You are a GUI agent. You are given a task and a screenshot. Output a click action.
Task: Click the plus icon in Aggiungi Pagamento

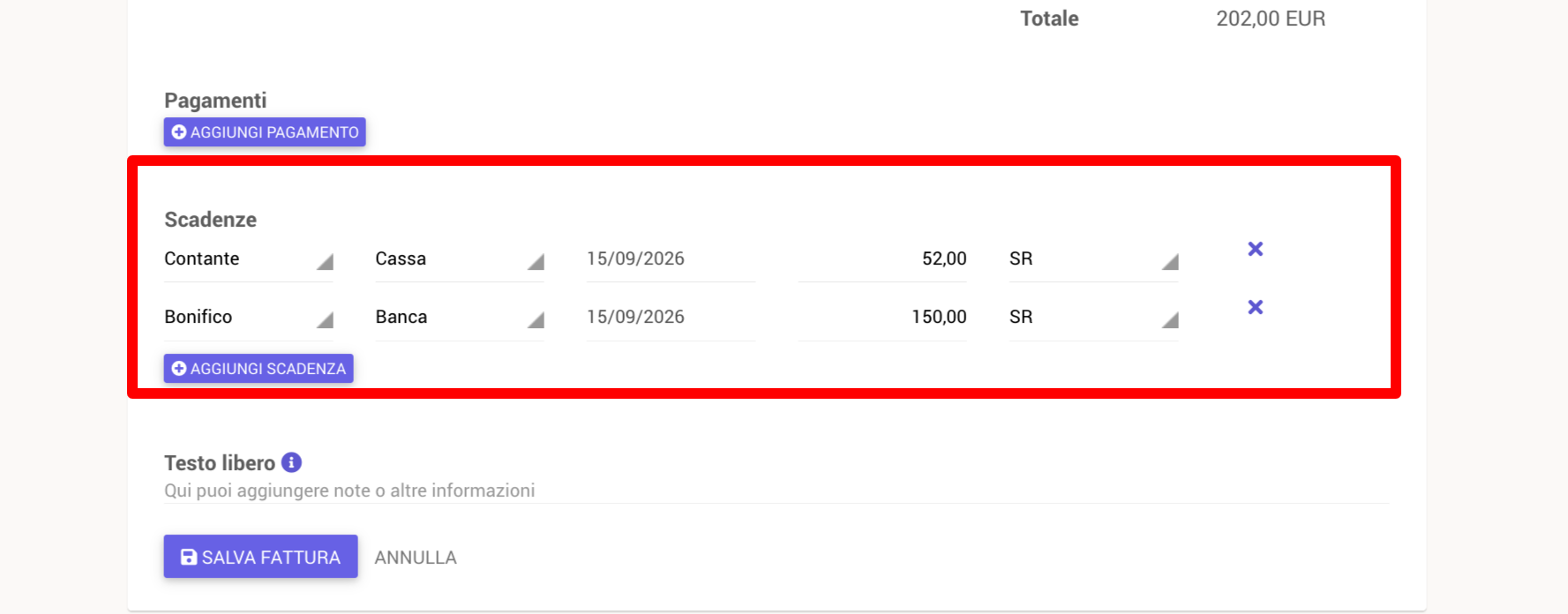click(x=179, y=132)
